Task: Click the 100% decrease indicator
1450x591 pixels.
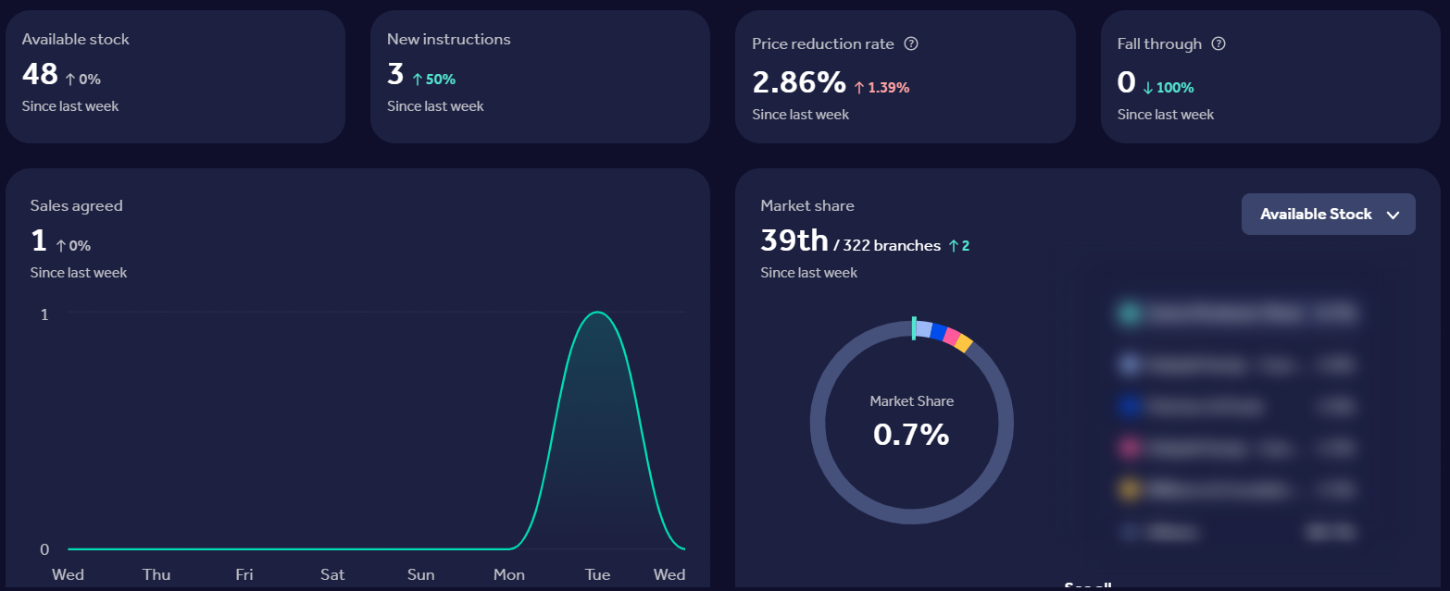Action: click(x=1168, y=87)
